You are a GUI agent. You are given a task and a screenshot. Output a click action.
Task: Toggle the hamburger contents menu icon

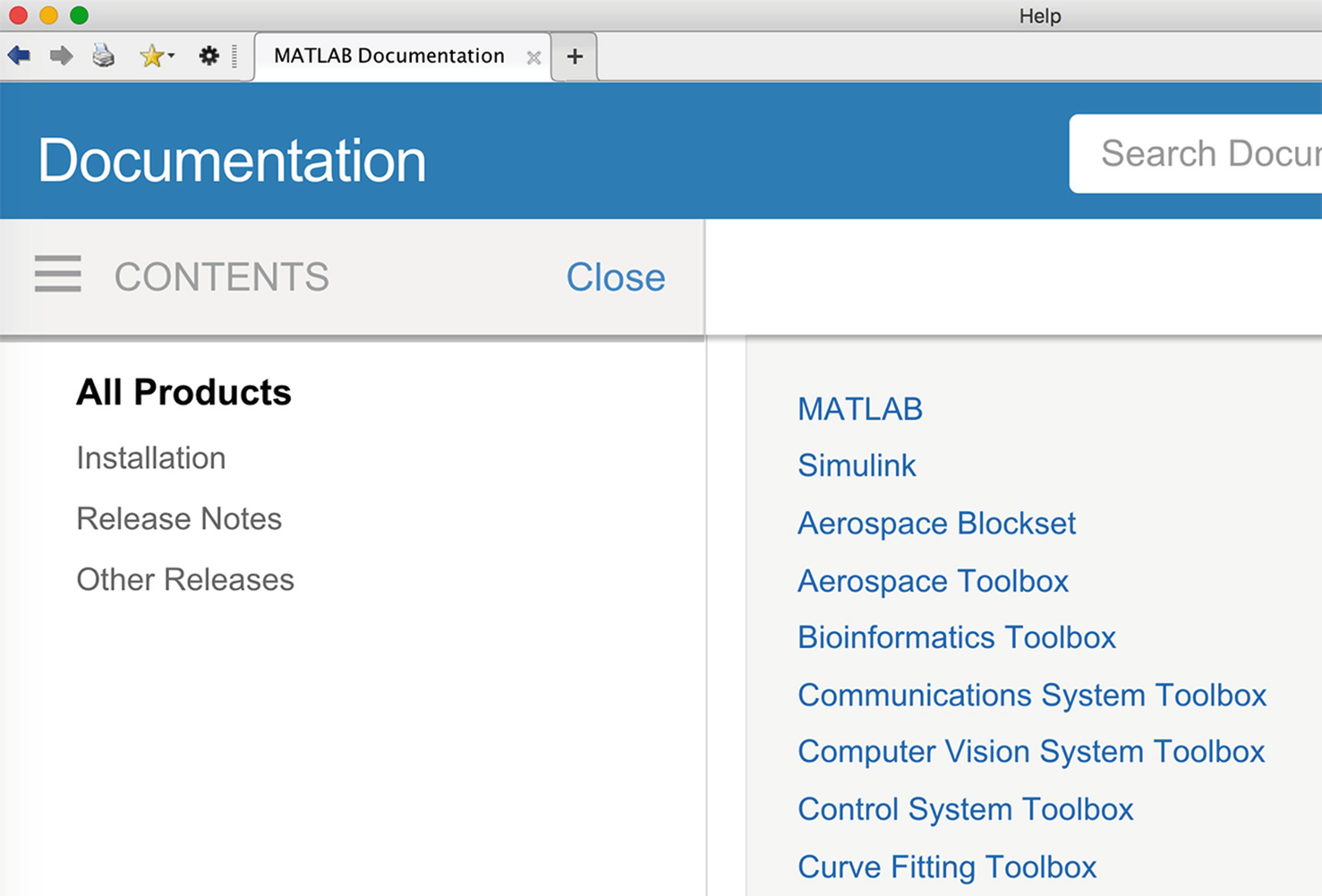(58, 274)
